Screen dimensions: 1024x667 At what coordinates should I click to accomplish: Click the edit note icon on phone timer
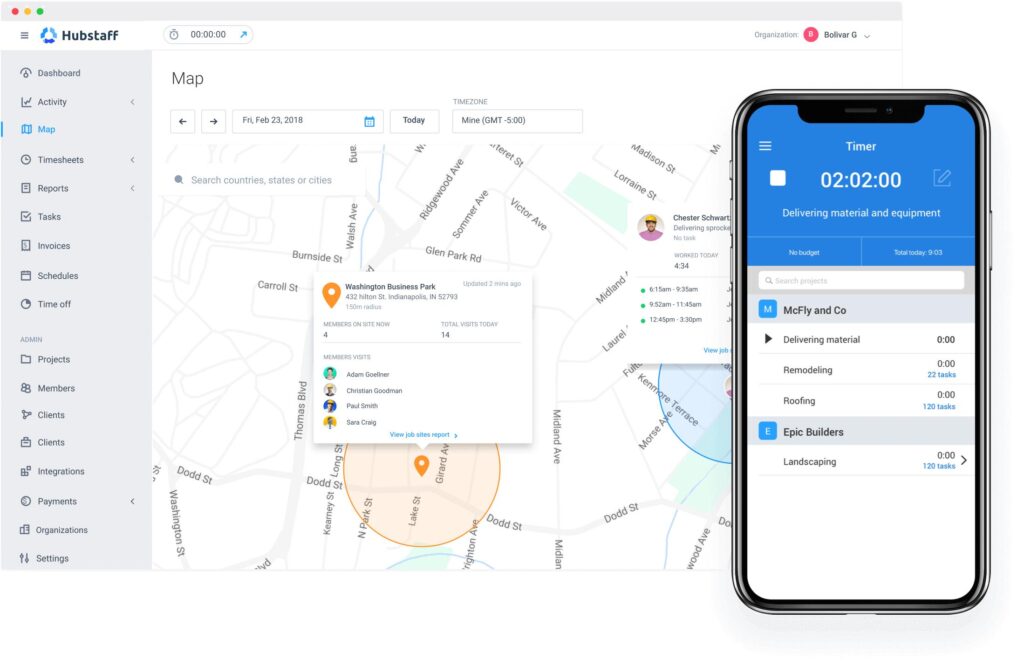(942, 178)
